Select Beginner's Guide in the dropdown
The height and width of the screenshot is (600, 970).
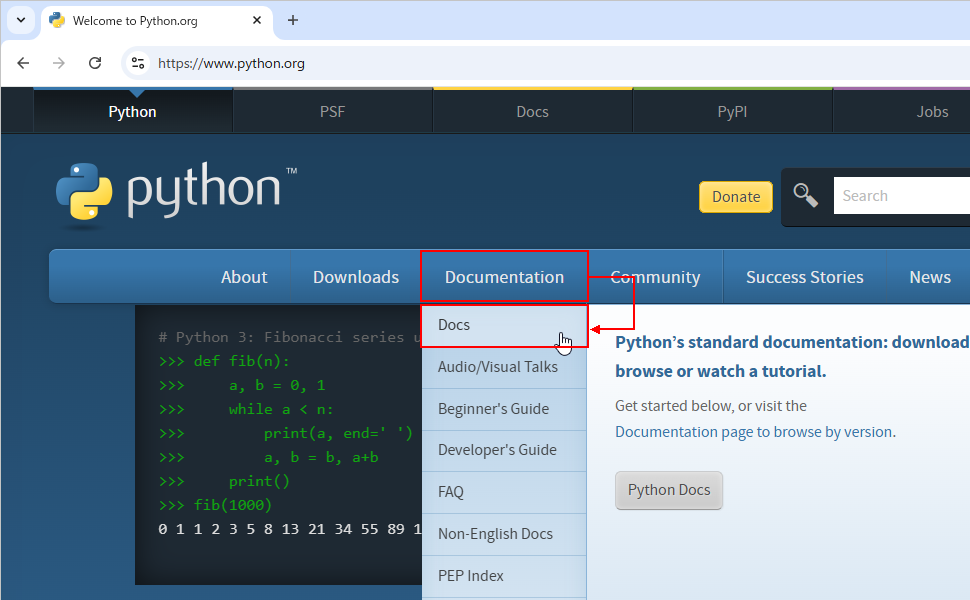click(x=504, y=409)
